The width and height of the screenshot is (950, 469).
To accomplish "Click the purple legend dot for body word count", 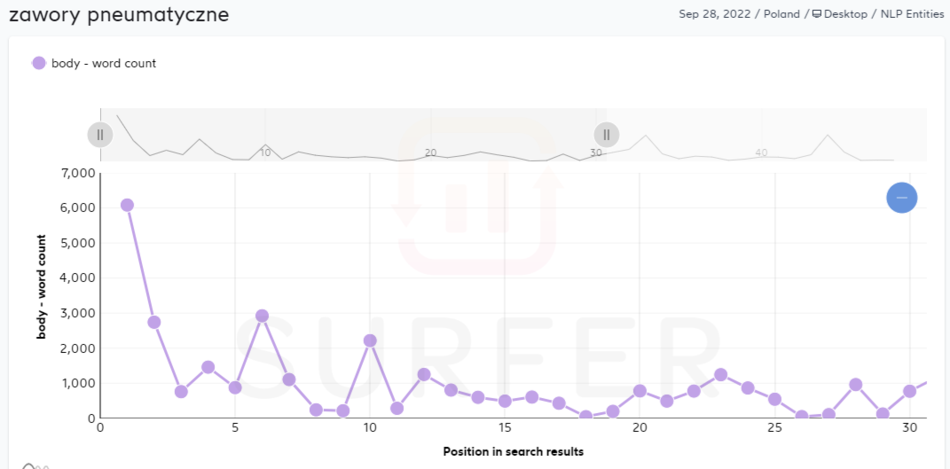I will [39, 63].
